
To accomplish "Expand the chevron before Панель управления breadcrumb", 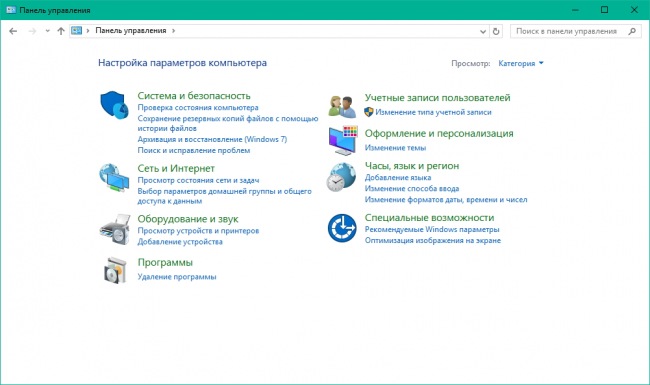I will coord(88,31).
